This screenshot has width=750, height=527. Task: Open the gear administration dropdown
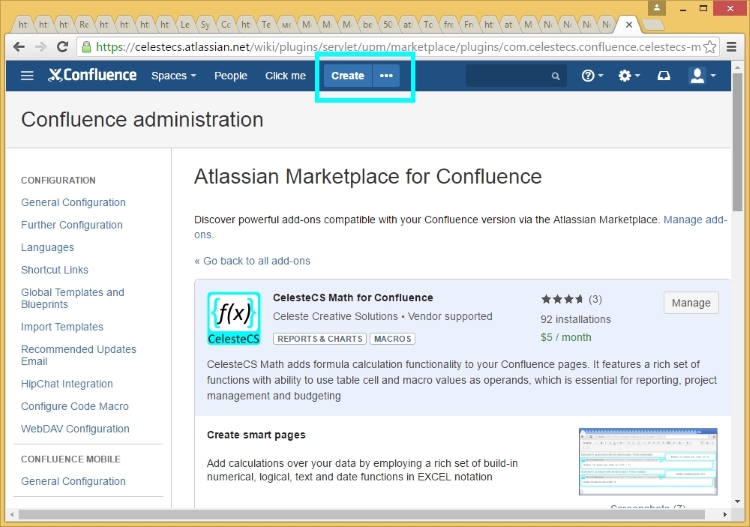pyautogui.click(x=629, y=76)
